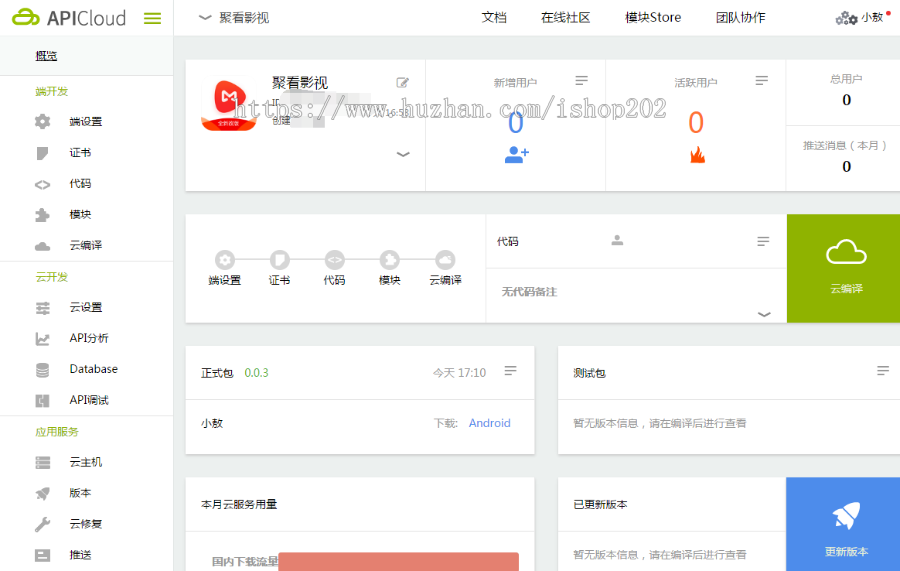Click the edit icon beside app name 聚看影视
The height and width of the screenshot is (571, 900).
point(402,83)
